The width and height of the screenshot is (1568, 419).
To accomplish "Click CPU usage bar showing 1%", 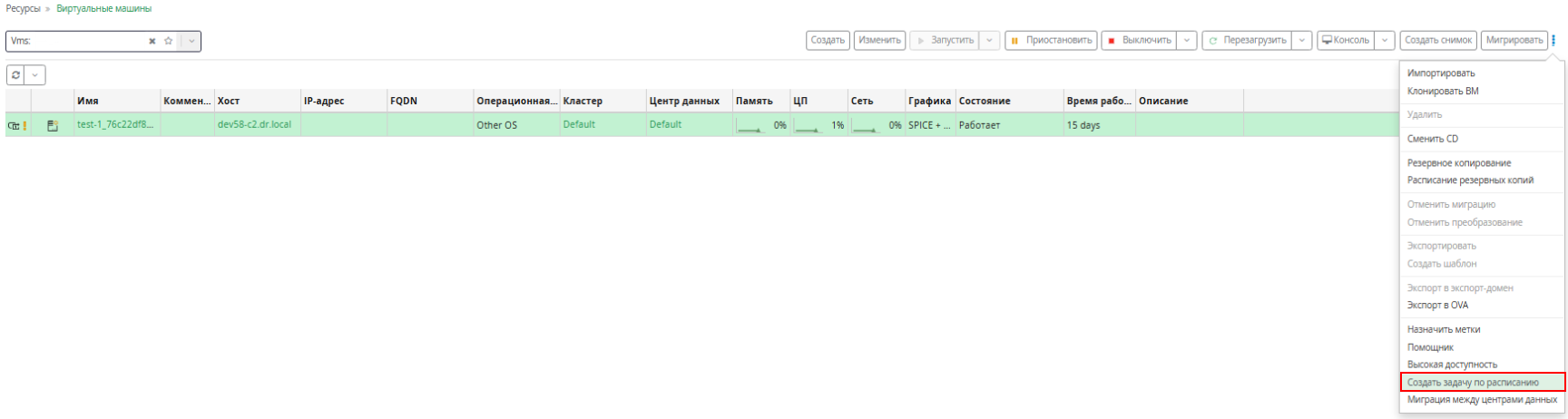I will [x=818, y=125].
